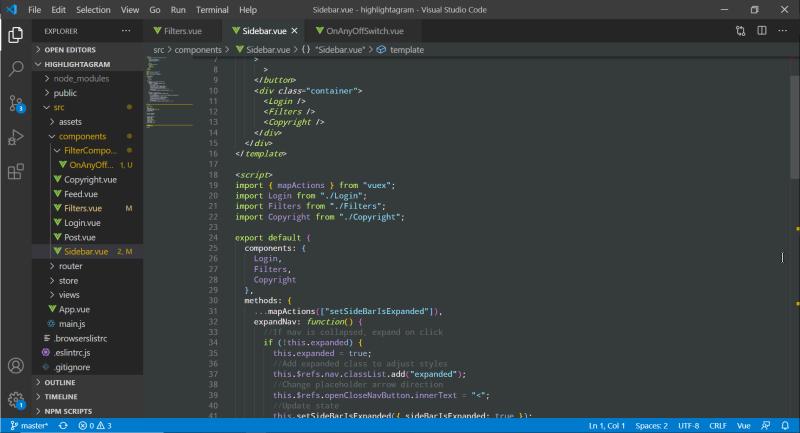
Task: Open the Help menu
Action: click(x=248, y=10)
